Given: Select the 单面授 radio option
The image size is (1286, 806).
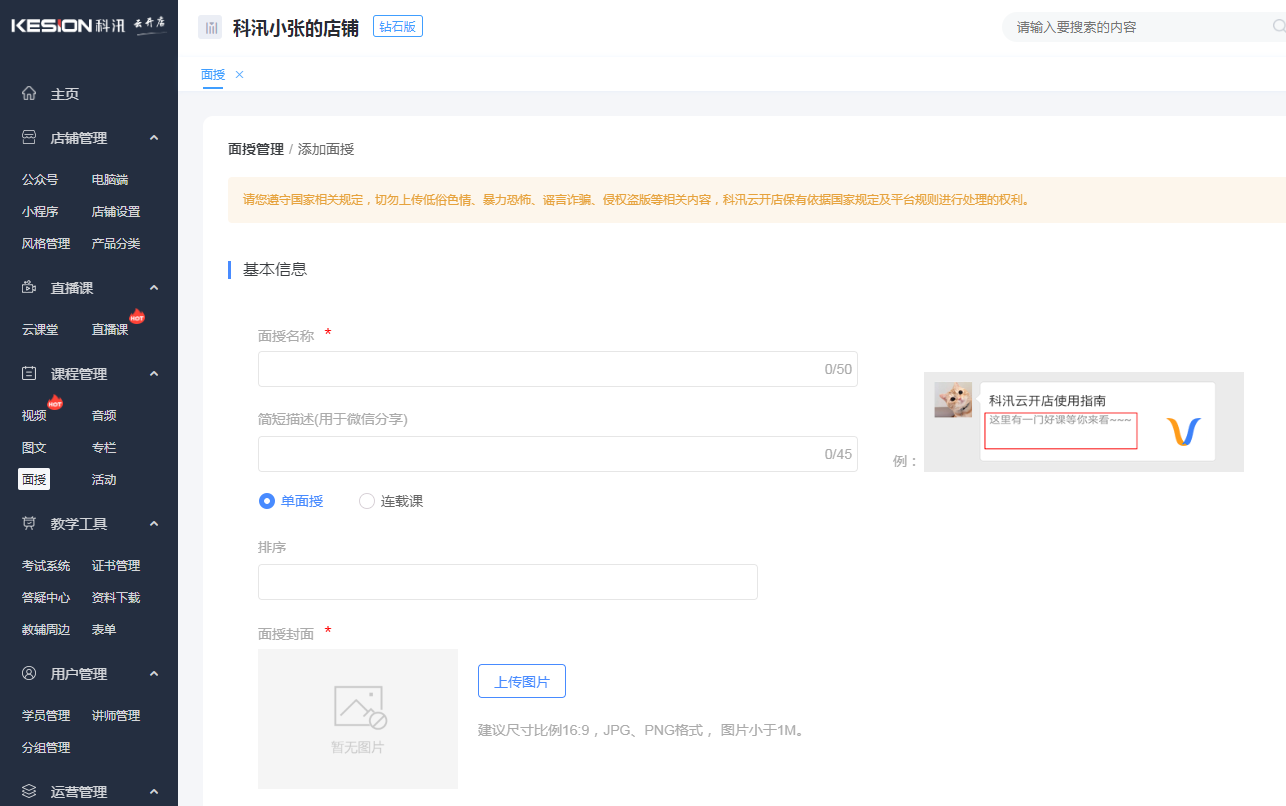Looking at the screenshot, I should 266,500.
